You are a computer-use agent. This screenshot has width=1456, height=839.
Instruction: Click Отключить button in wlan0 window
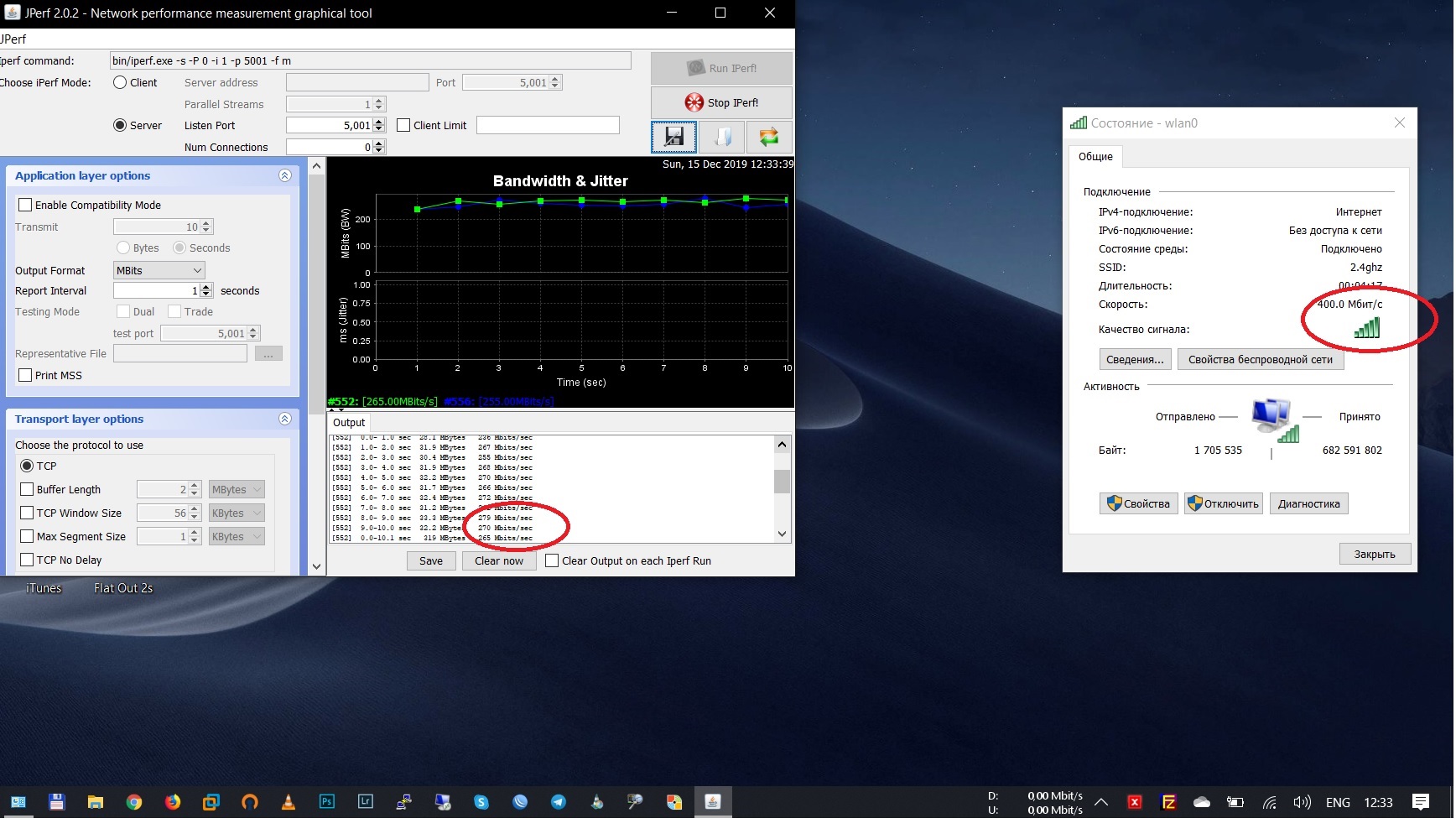click(1224, 503)
